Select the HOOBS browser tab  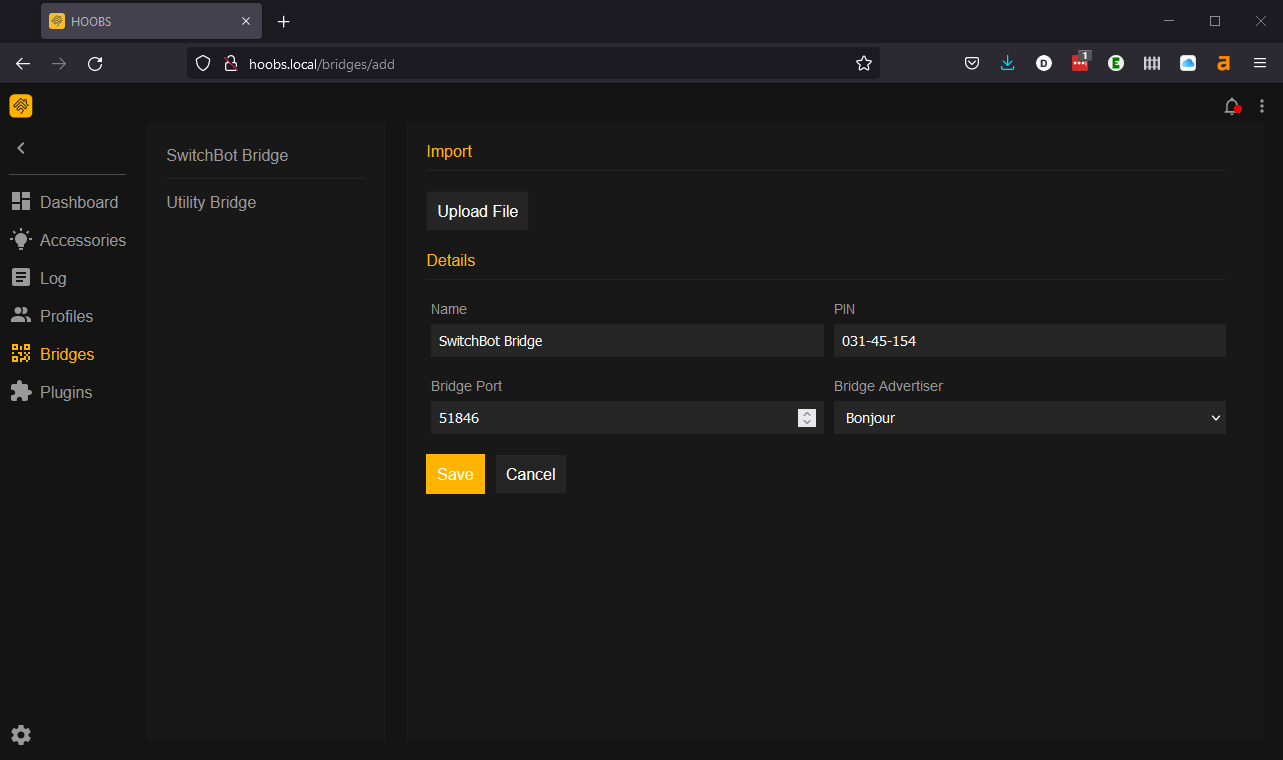point(151,21)
